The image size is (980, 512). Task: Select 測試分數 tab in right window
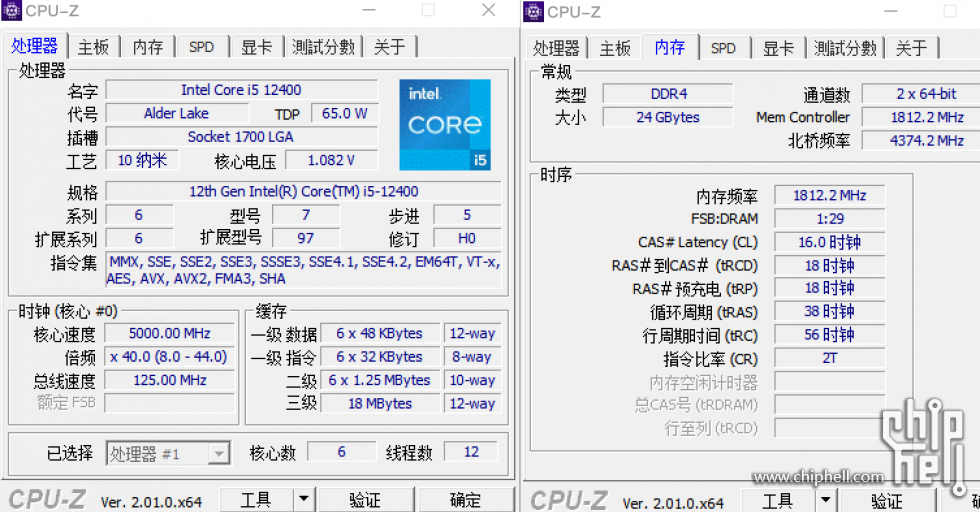coord(845,48)
